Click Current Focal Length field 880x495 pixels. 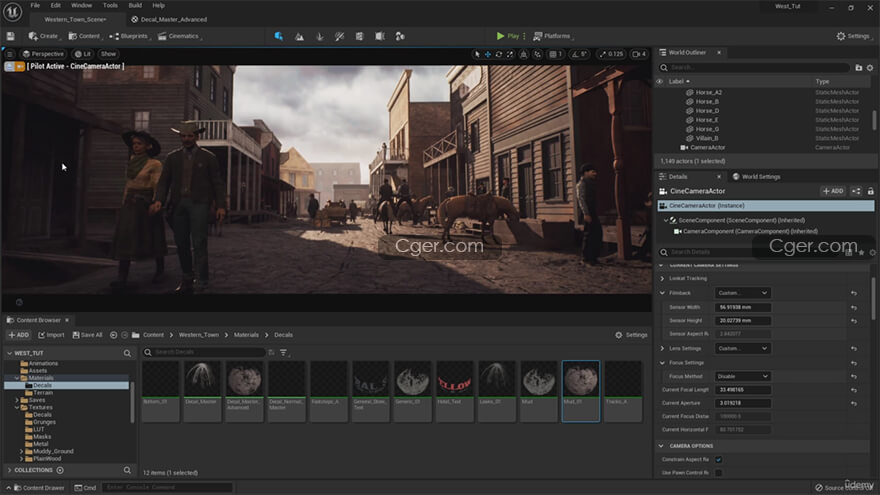coord(742,389)
